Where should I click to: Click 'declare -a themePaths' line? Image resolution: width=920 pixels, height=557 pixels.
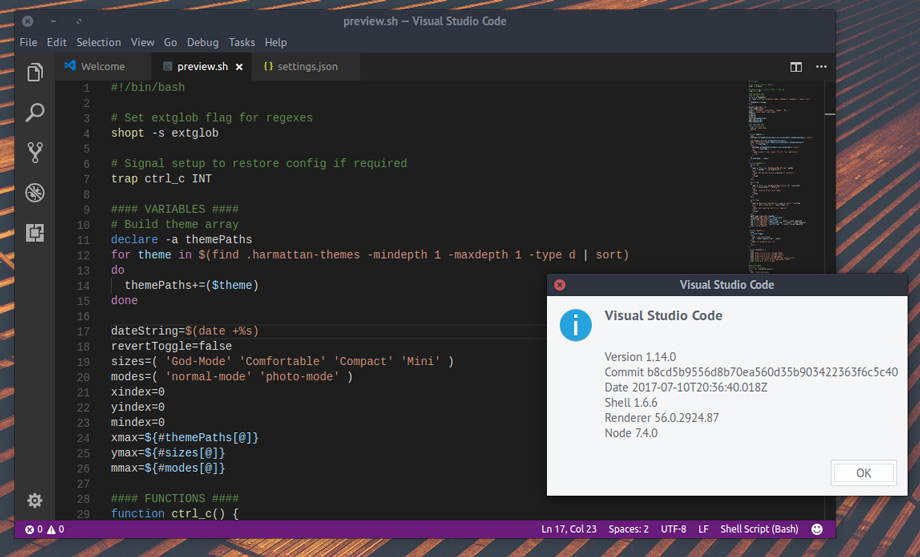coord(181,240)
